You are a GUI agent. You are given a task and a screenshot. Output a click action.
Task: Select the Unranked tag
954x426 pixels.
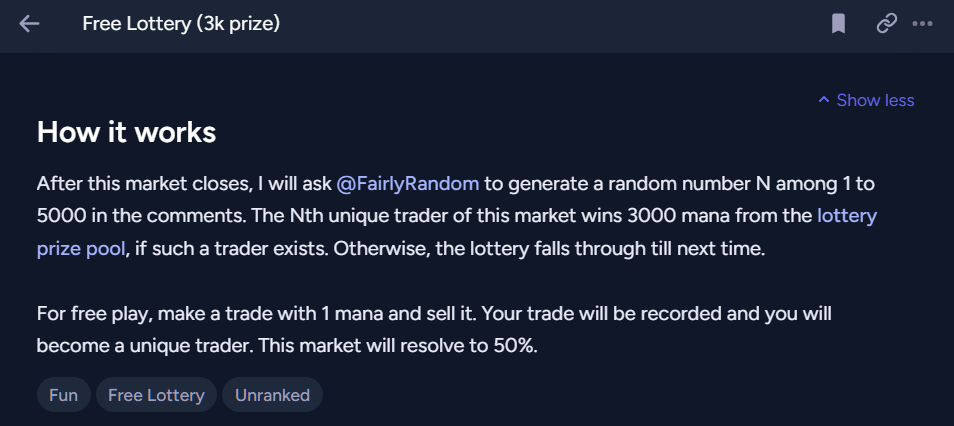272,395
